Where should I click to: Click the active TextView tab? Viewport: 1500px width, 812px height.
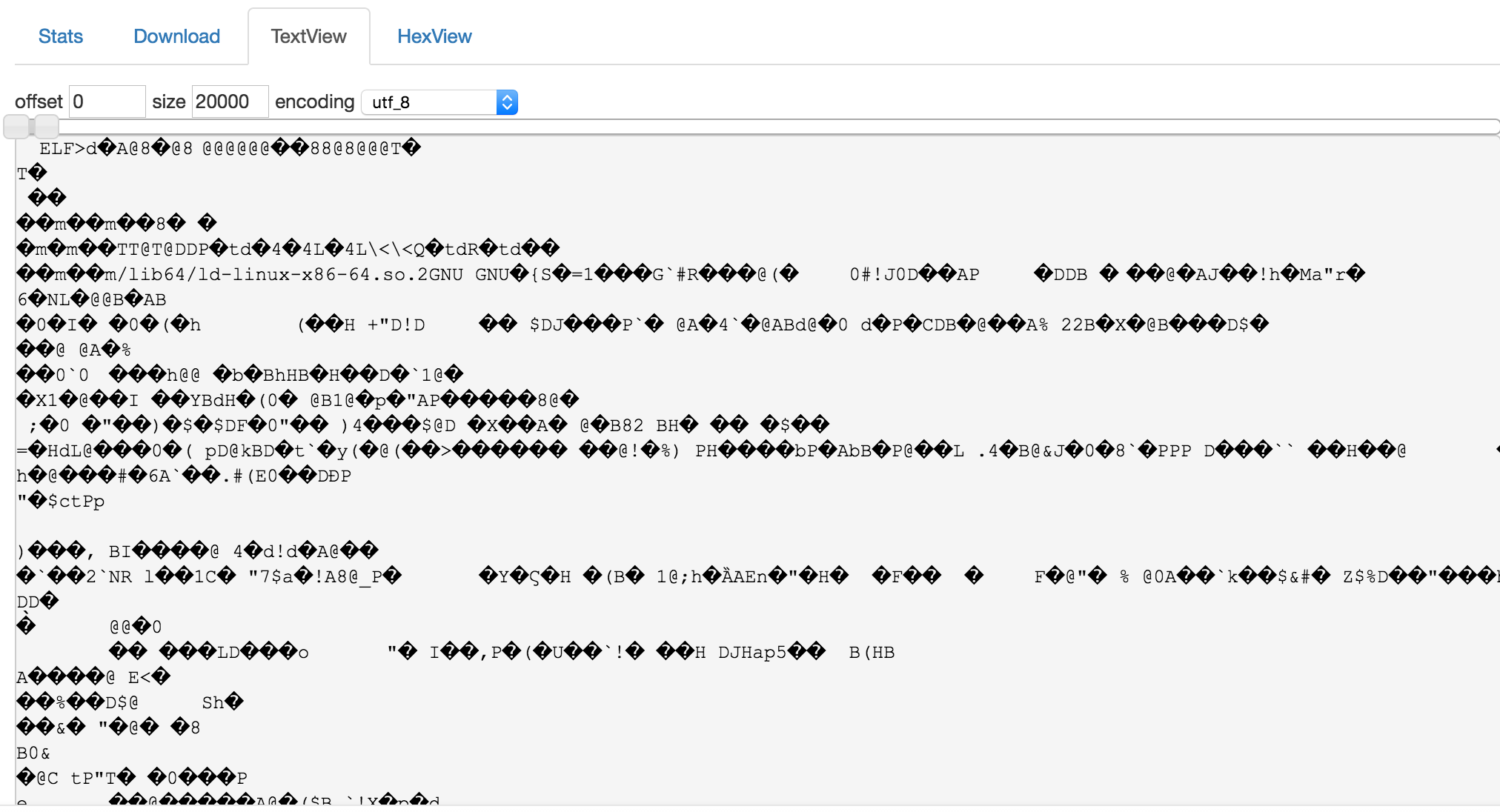coord(309,36)
